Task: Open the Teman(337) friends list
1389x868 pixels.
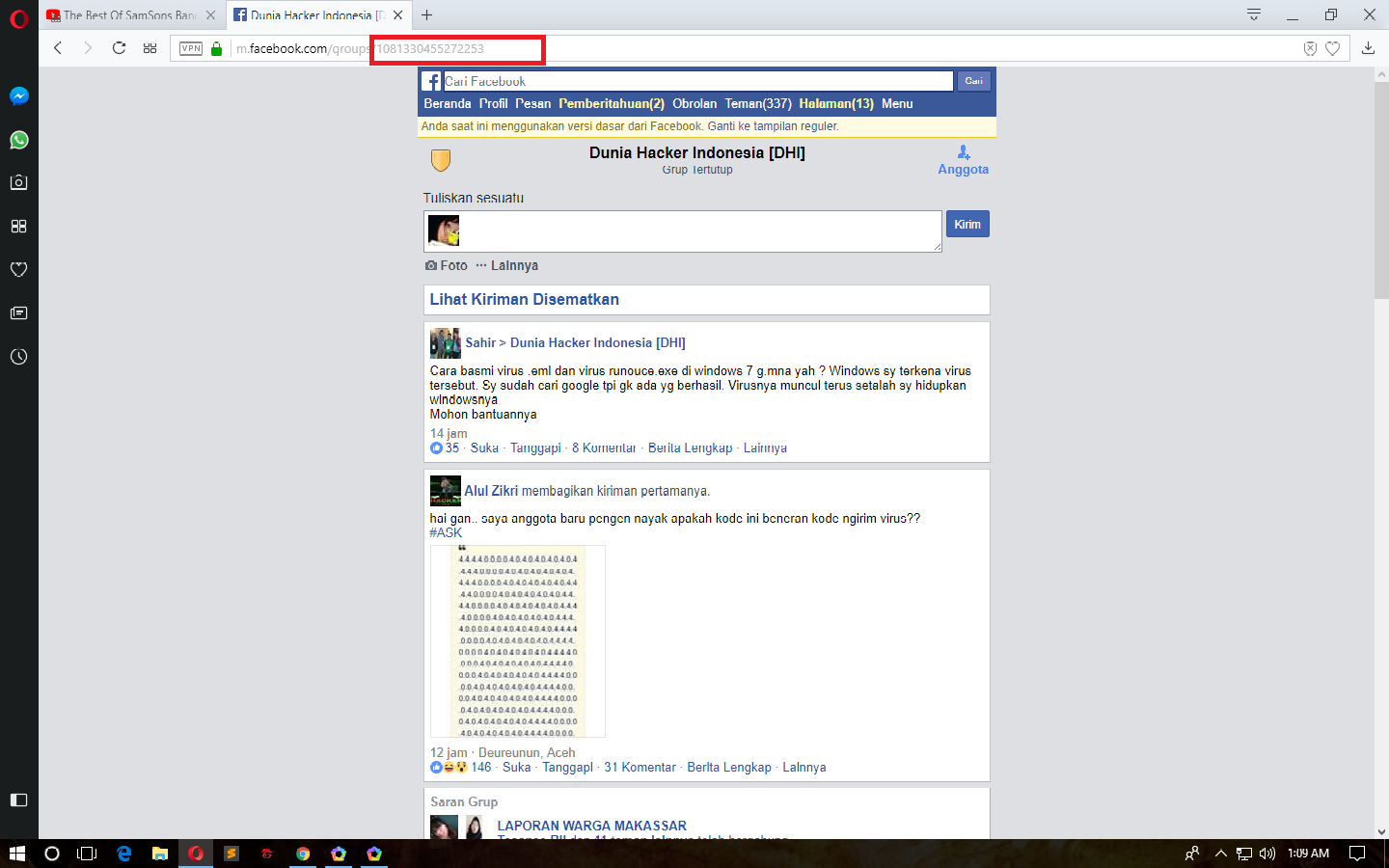Action: [x=758, y=104]
